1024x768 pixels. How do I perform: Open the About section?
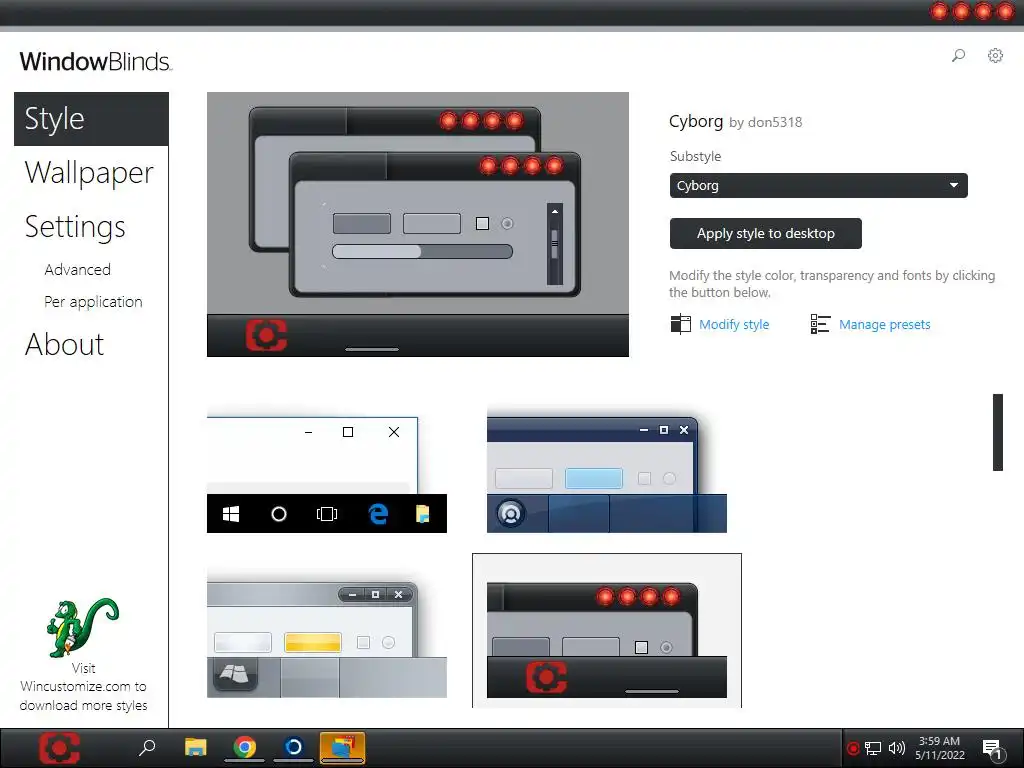64,344
